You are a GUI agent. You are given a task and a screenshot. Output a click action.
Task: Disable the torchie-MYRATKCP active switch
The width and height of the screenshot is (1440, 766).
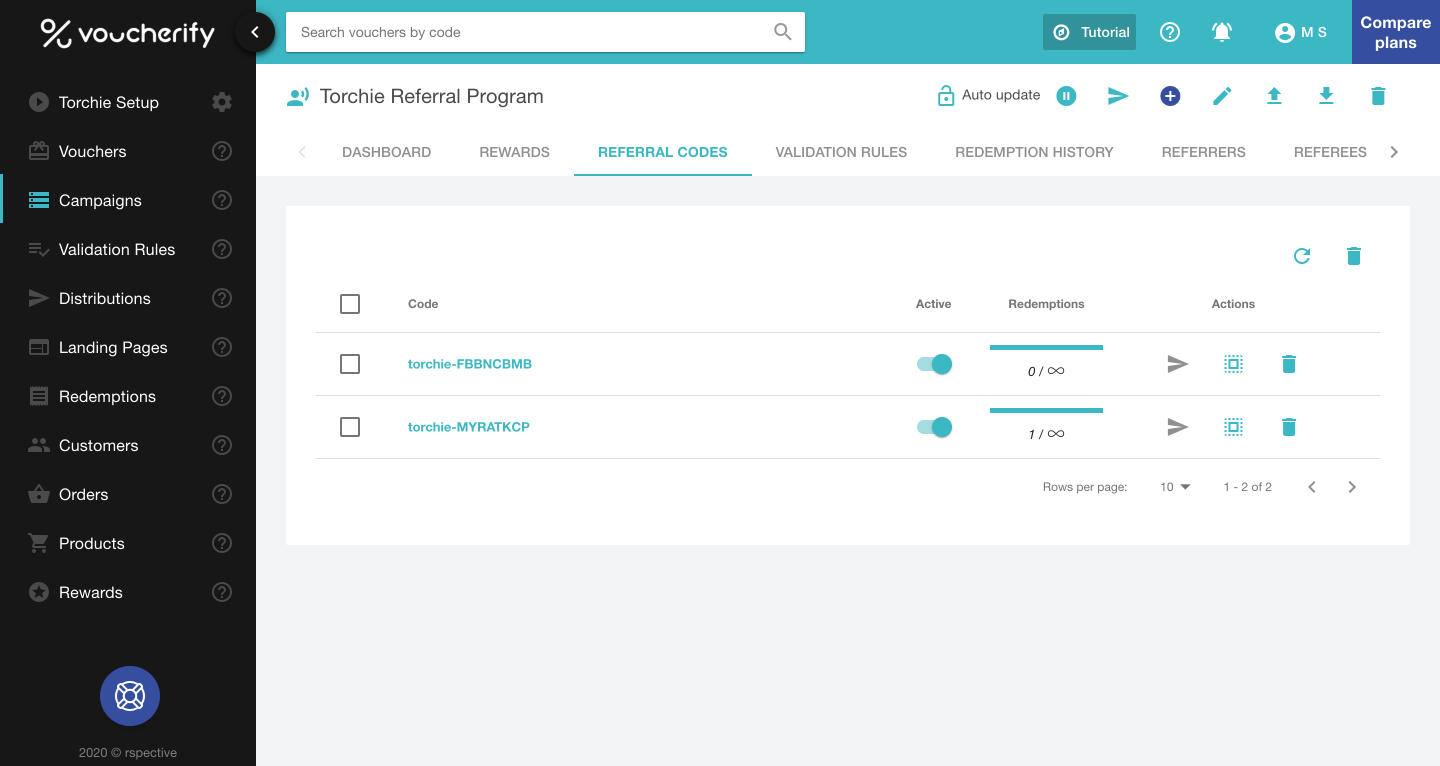[934, 427]
